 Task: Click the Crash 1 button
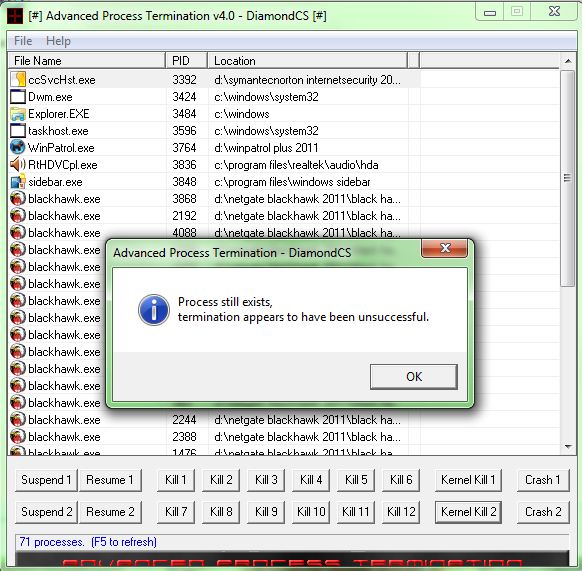[543, 480]
